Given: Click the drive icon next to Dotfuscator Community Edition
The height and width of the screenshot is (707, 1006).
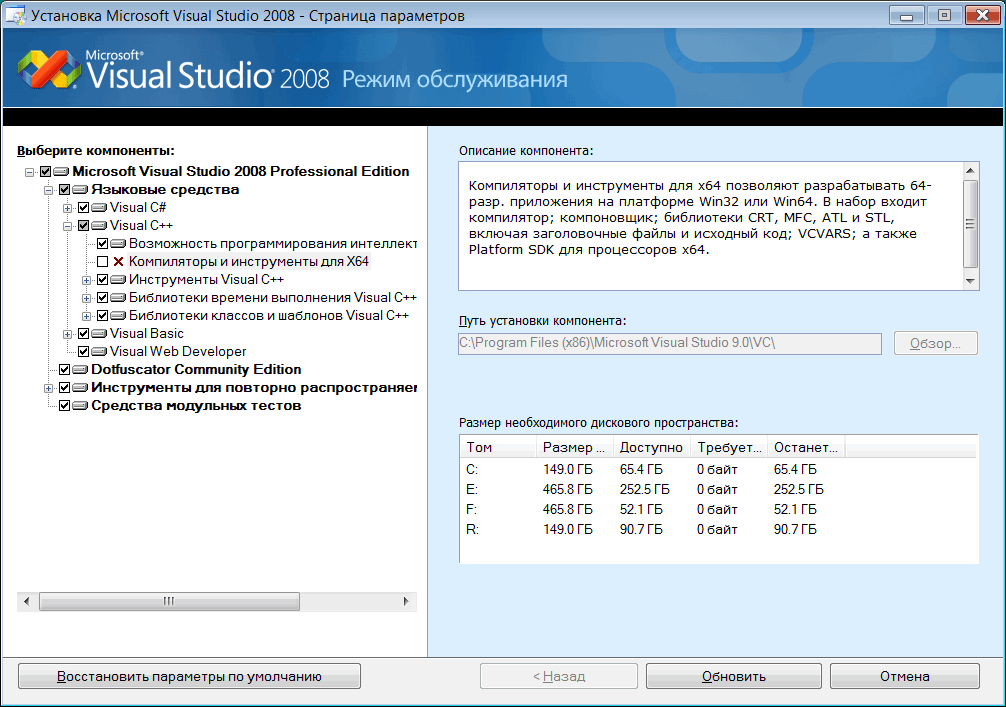Looking at the screenshot, I should coord(80,370).
